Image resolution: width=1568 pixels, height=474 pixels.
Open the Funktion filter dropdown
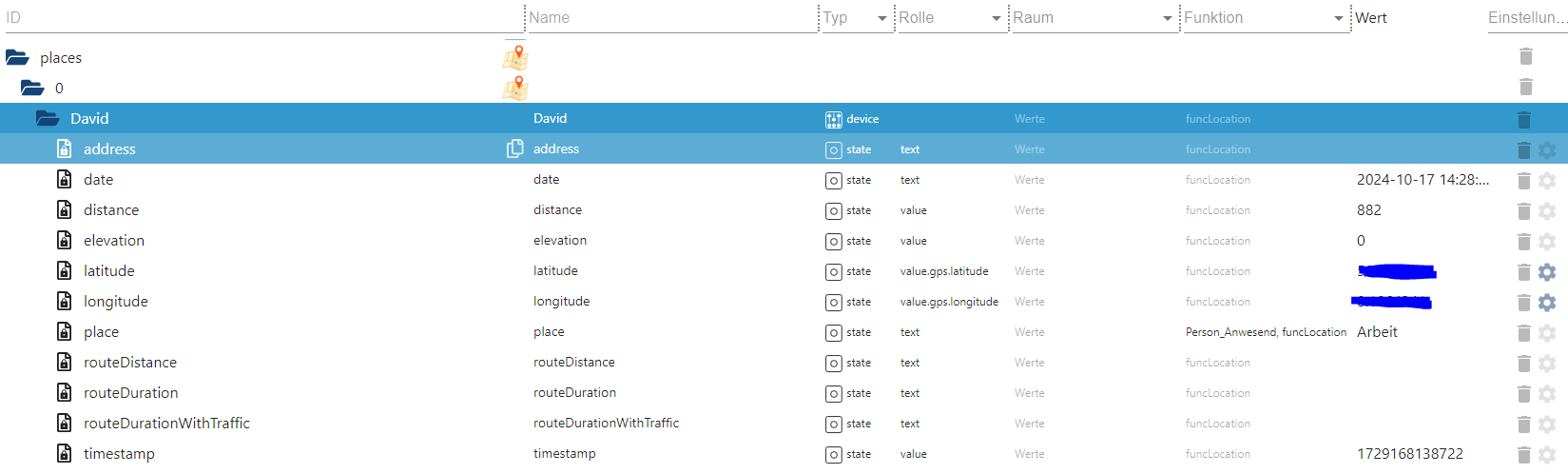(x=1338, y=18)
